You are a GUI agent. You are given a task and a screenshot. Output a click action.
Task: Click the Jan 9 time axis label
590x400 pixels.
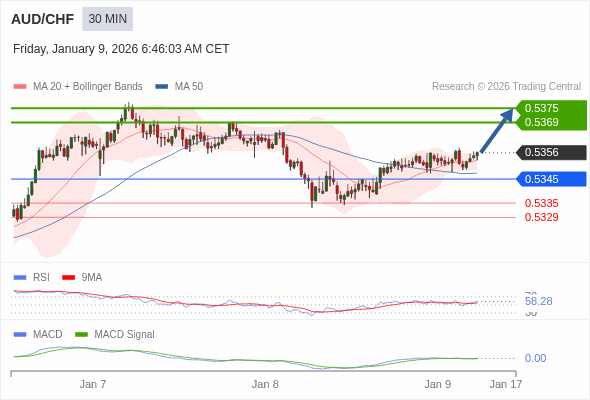pos(438,384)
